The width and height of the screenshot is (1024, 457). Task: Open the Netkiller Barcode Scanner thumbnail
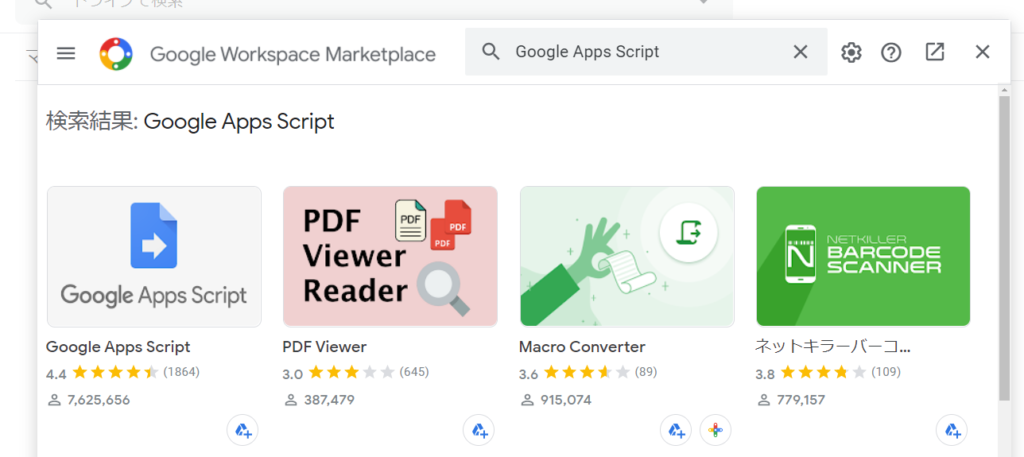pyautogui.click(x=863, y=256)
